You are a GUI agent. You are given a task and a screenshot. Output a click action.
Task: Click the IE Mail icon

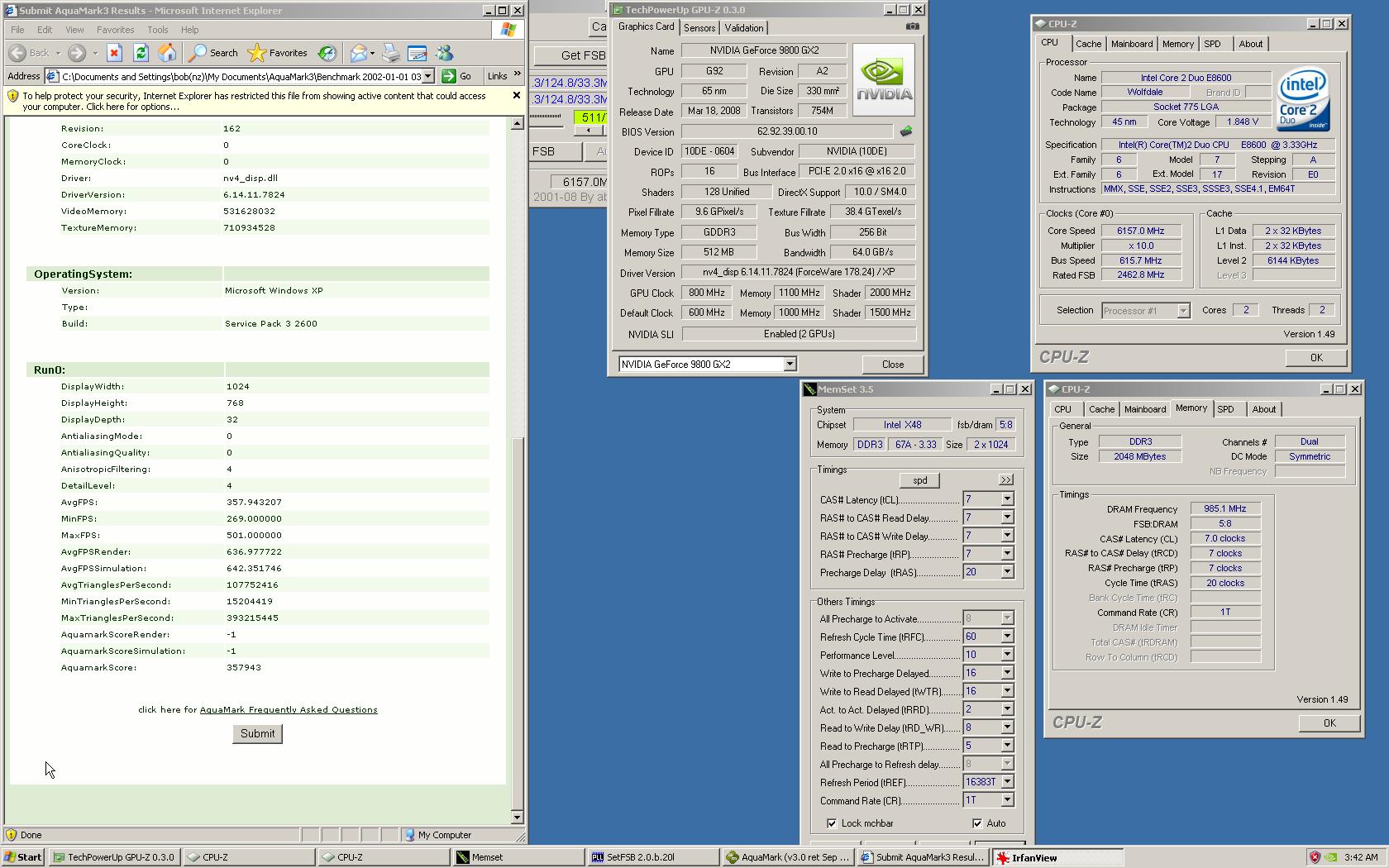click(x=358, y=53)
